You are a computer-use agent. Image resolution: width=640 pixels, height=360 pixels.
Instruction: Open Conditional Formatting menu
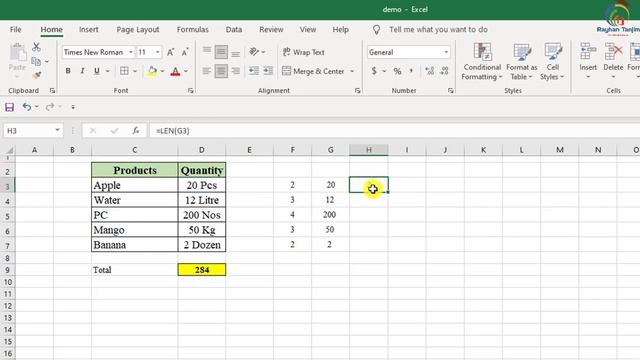click(x=482, y=62)
